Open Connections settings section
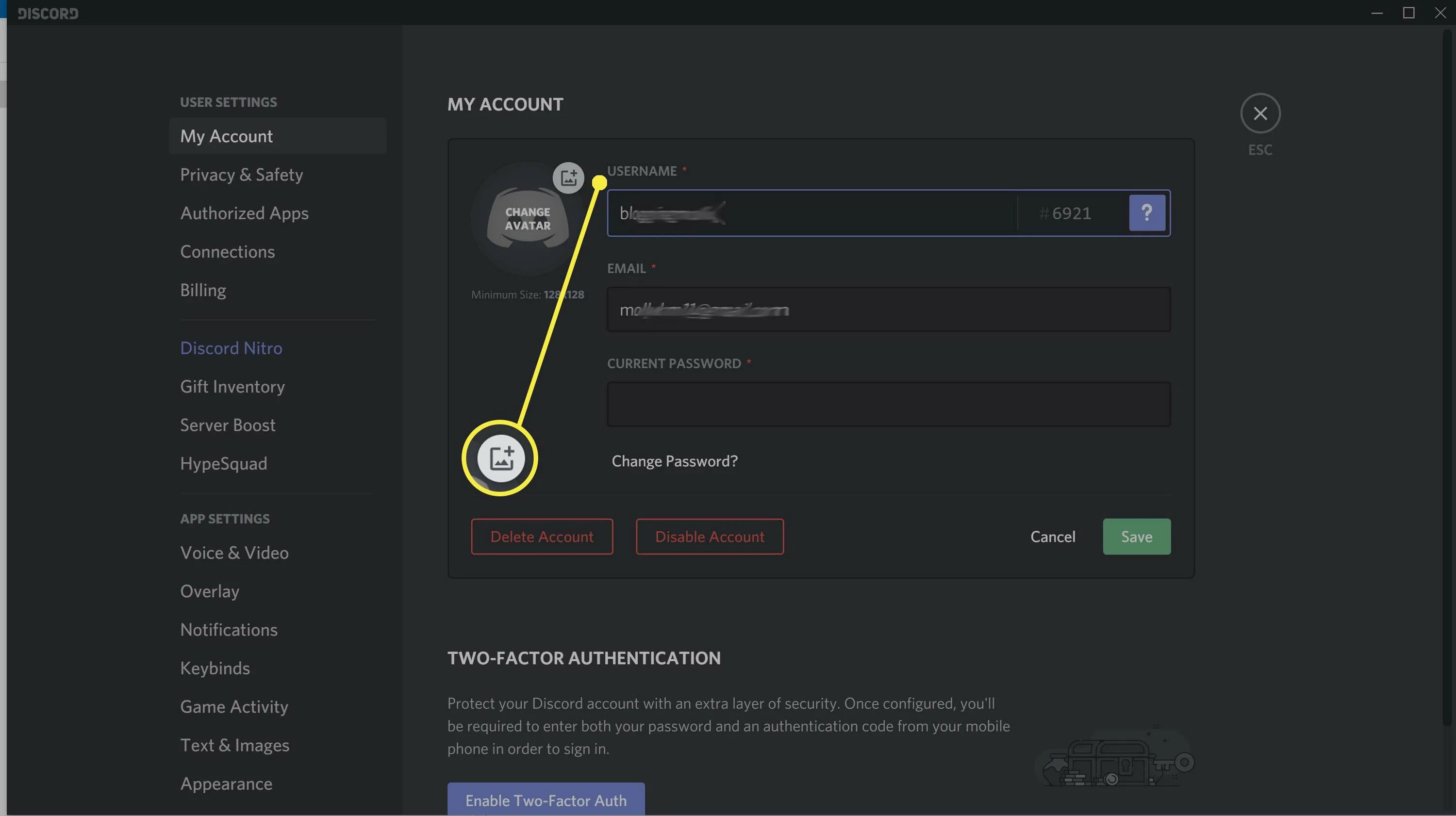Screen dimensions: 1456x816 (x=227, y=251)
